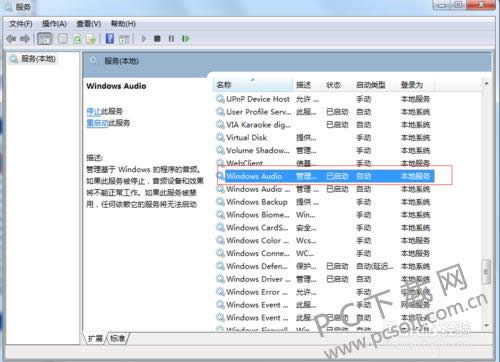Image resolution: width=500 pixels, height=362 pixels.
Task: Click the services list scrollbar thumb
Action: (x=486, y=272)
